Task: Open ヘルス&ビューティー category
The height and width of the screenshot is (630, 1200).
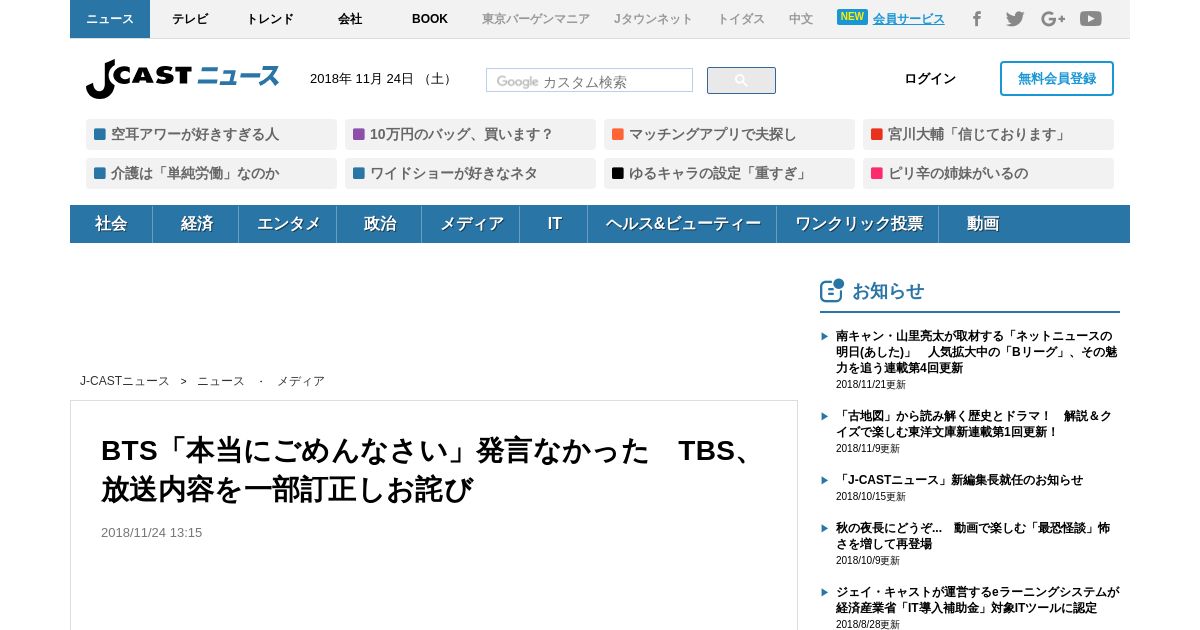Action: (682, 224)
